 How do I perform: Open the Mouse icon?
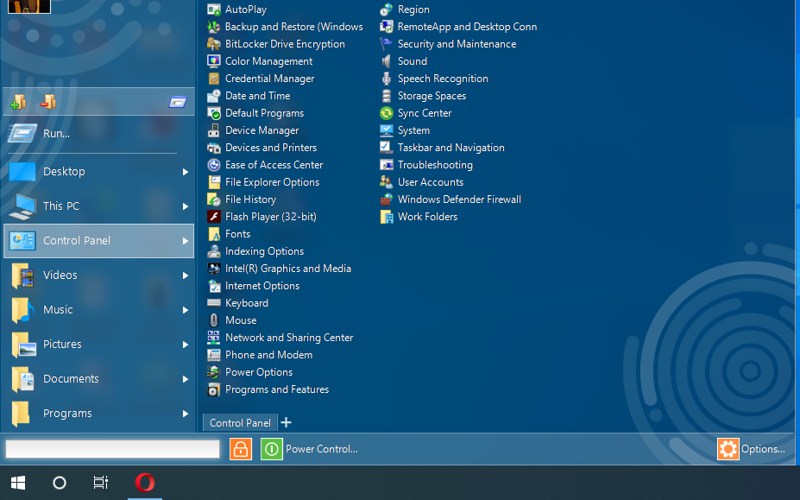[x=214, y=320]
